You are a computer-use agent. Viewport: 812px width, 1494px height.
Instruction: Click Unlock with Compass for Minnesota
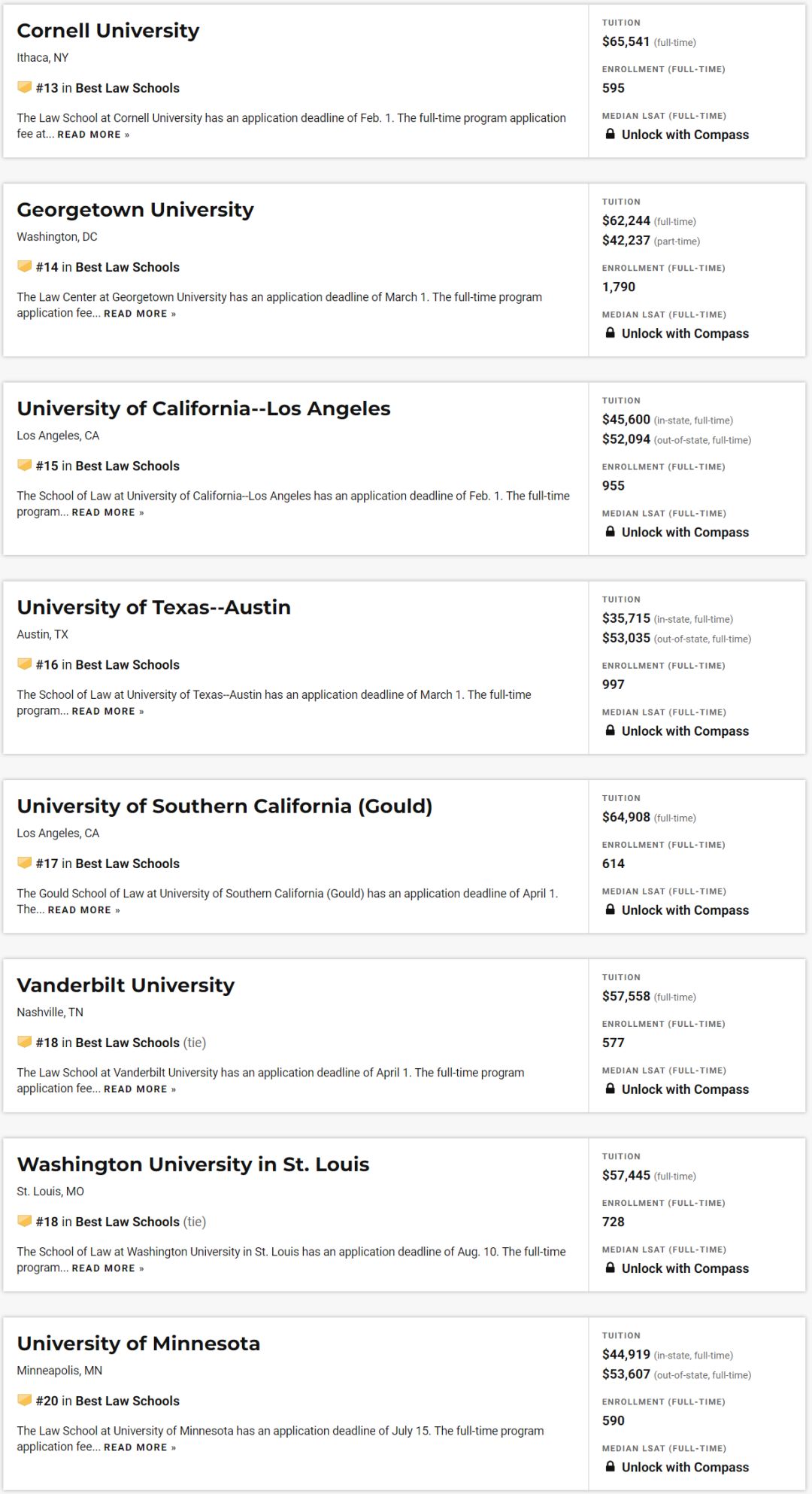coord(685,1466)
